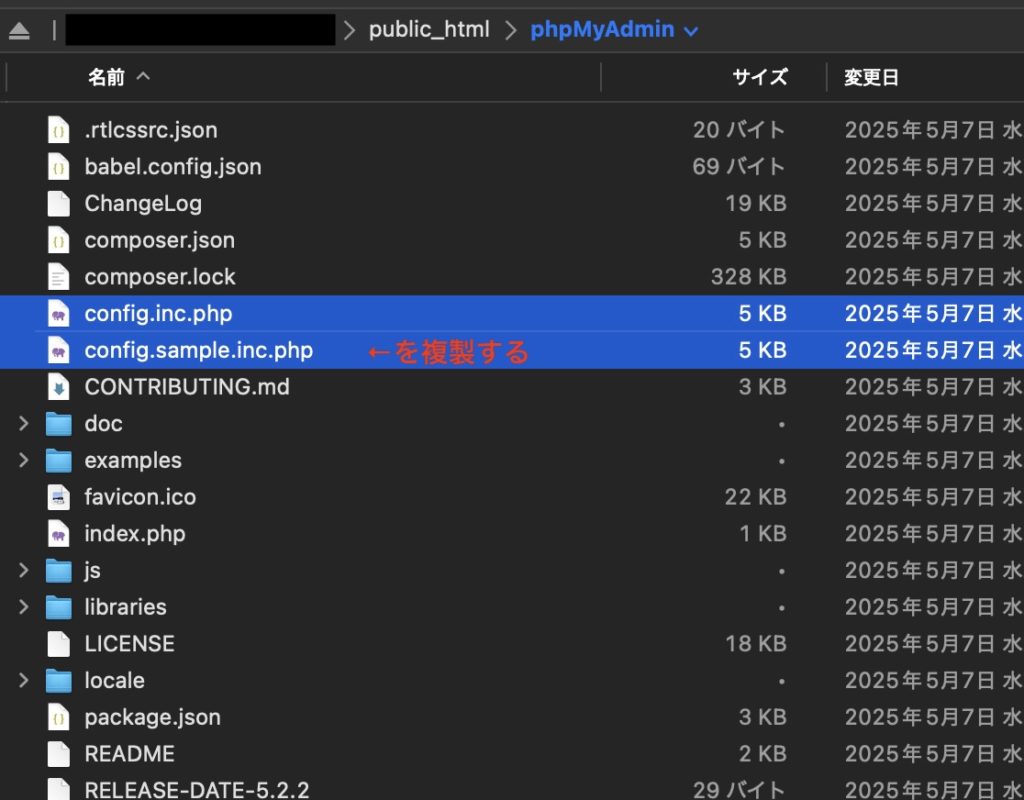Sort files by the サイズ column
This screenshot has width=1024, height=800.
pyautogui.click(x=759, y=77)
